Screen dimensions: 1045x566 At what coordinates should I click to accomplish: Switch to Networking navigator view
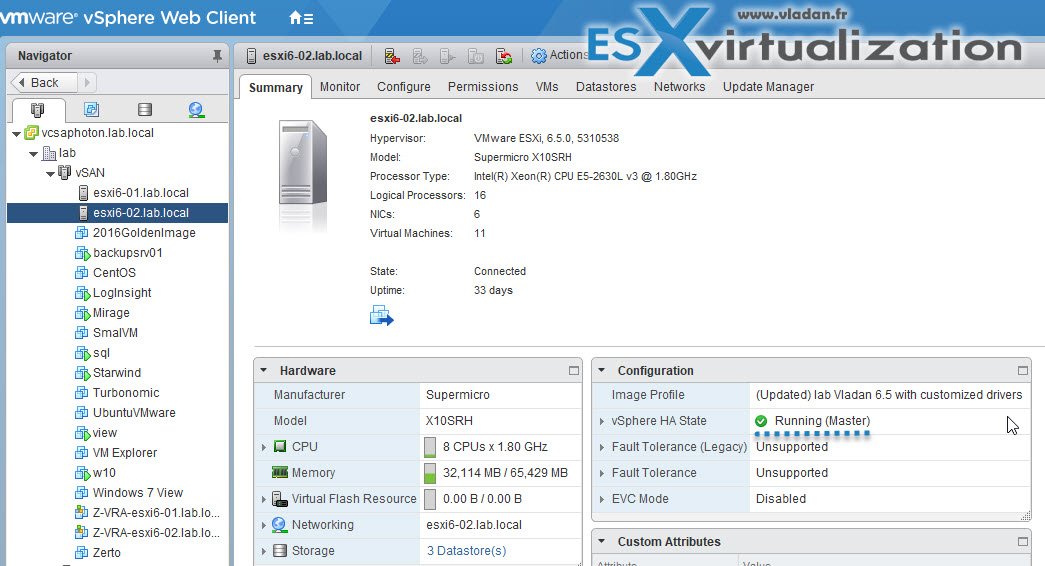196,110
